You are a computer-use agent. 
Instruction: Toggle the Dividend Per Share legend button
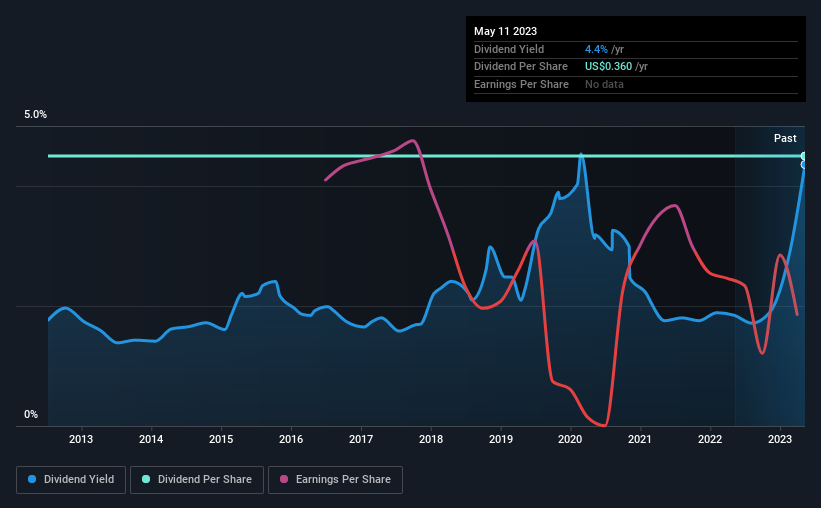coord(197,480)
